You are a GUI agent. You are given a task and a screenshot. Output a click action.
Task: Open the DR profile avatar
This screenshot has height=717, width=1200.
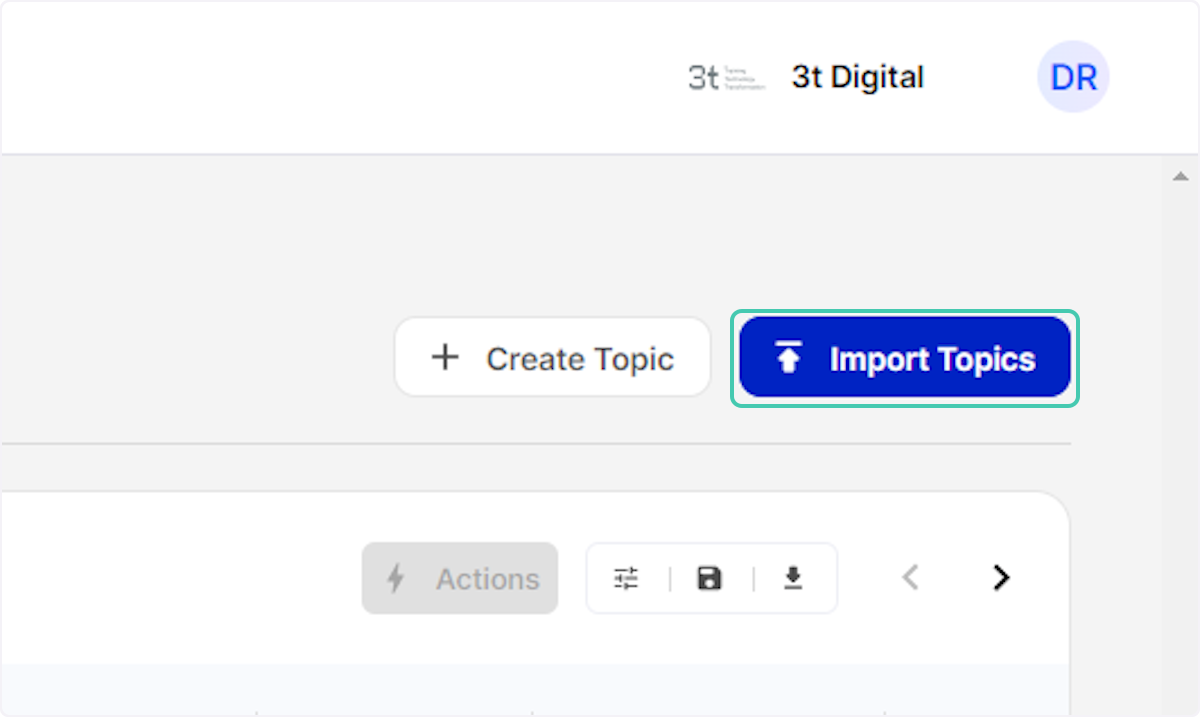[1072, 77]
